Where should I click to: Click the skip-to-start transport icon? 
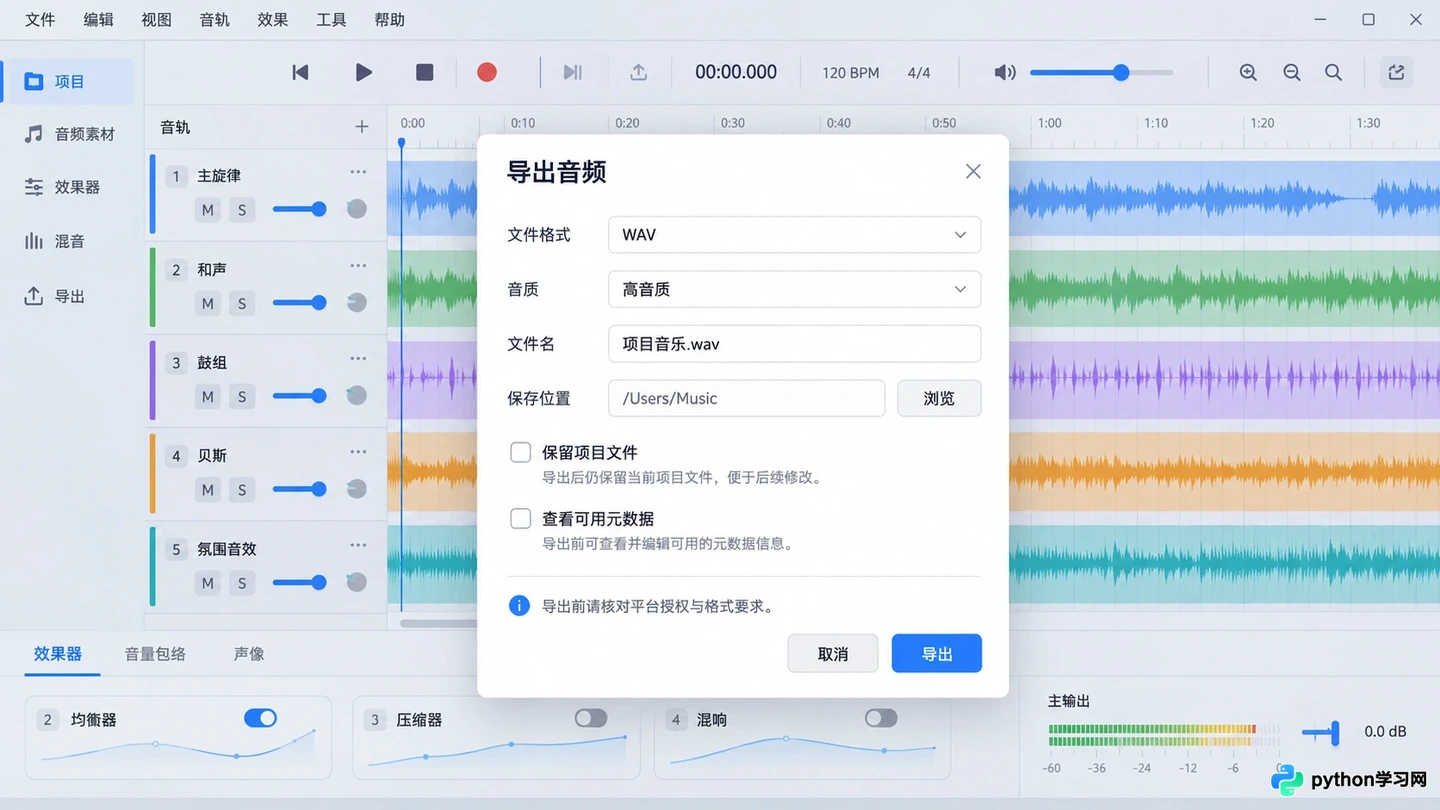click(300, 72)
